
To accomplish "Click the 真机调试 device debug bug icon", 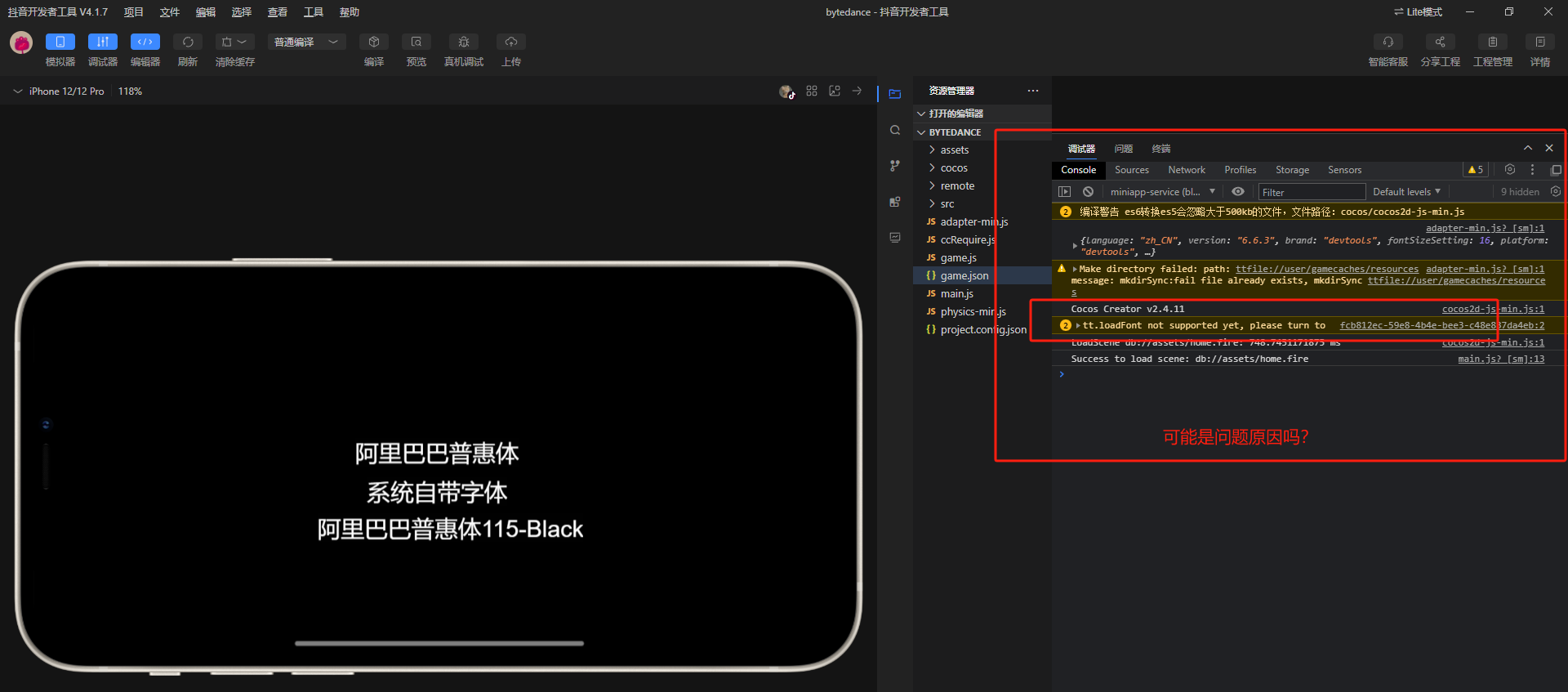I will (x=464, y=42).
